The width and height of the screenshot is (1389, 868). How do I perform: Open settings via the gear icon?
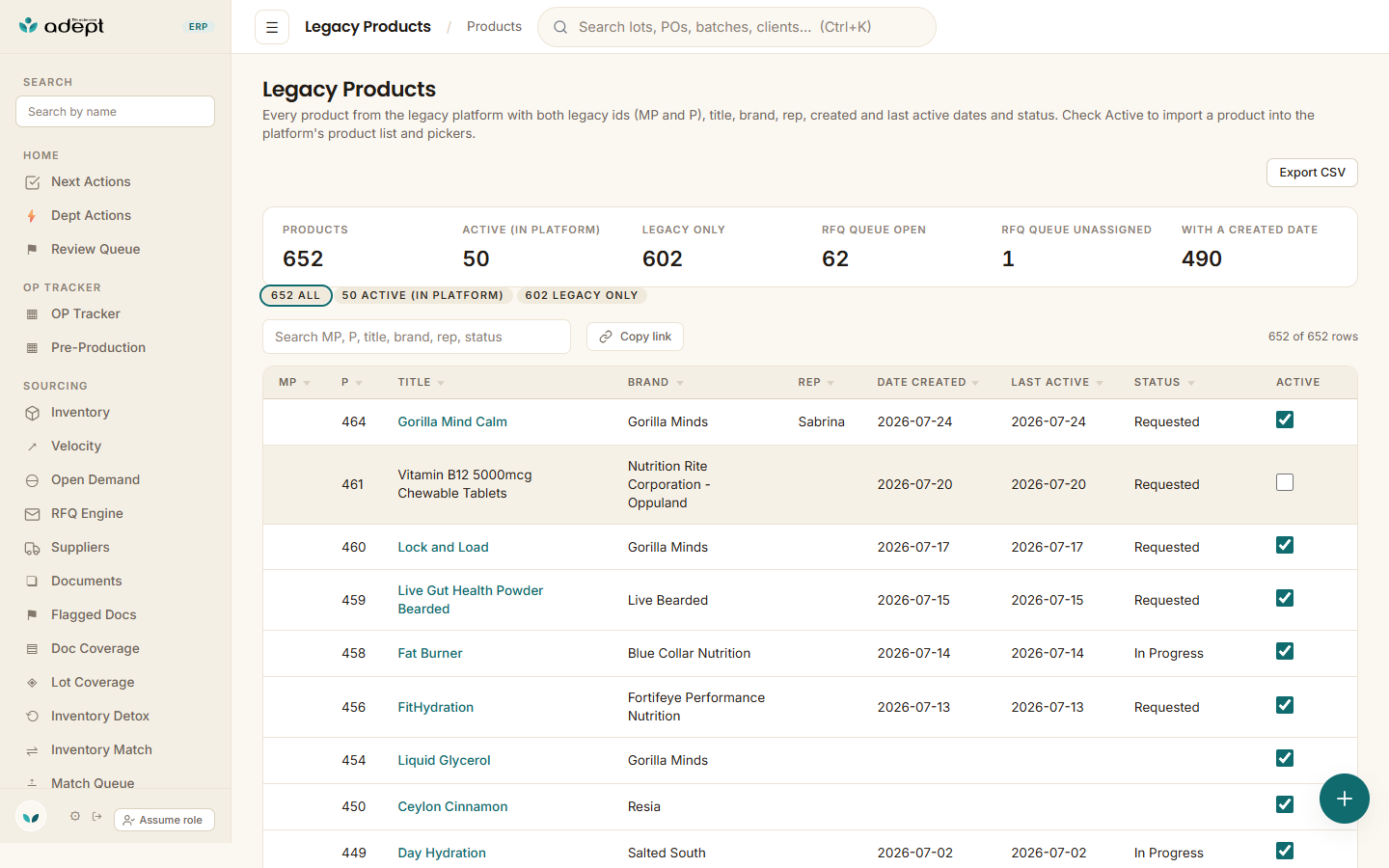click(75, 816)
